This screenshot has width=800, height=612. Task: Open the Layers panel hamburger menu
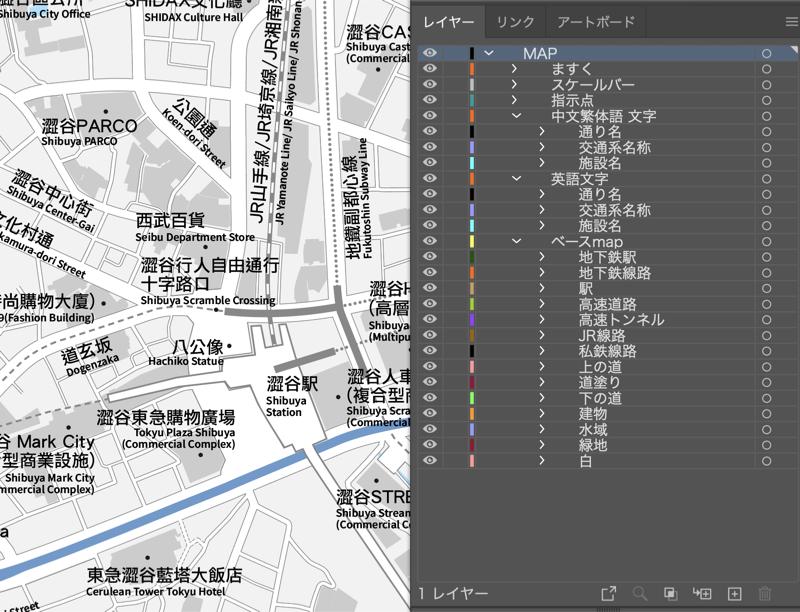792,22
